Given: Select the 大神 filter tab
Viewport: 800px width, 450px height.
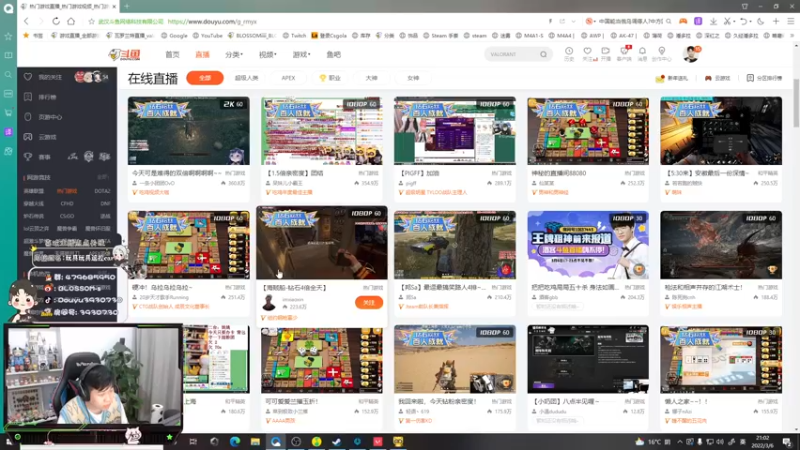Looking at the screenshot, I should pos(371,78).
